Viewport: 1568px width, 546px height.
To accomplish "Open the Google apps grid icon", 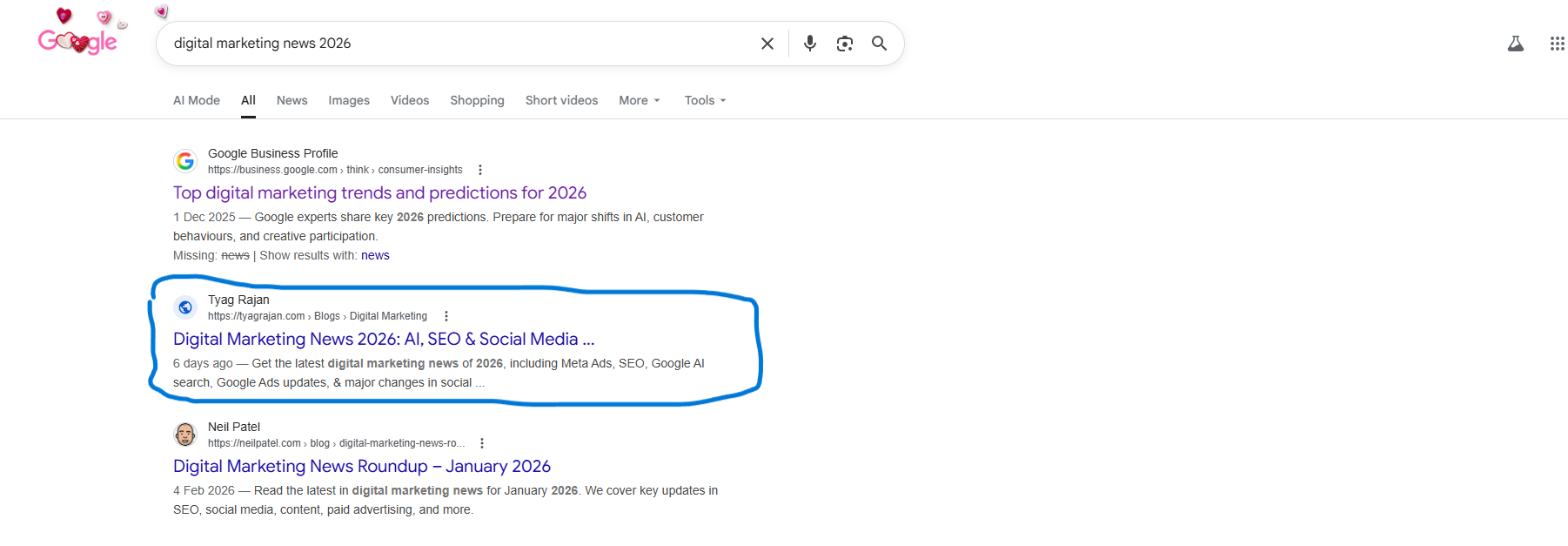I will [x=1557, y=44].
